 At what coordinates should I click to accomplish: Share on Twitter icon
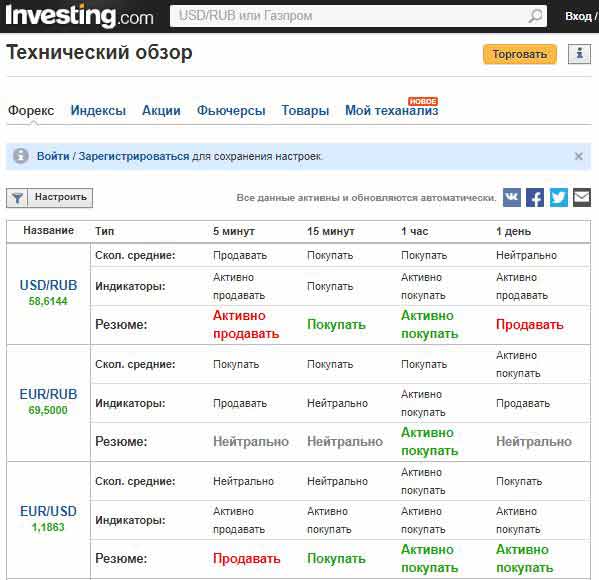pyautogui.click(x=559, y=198)
